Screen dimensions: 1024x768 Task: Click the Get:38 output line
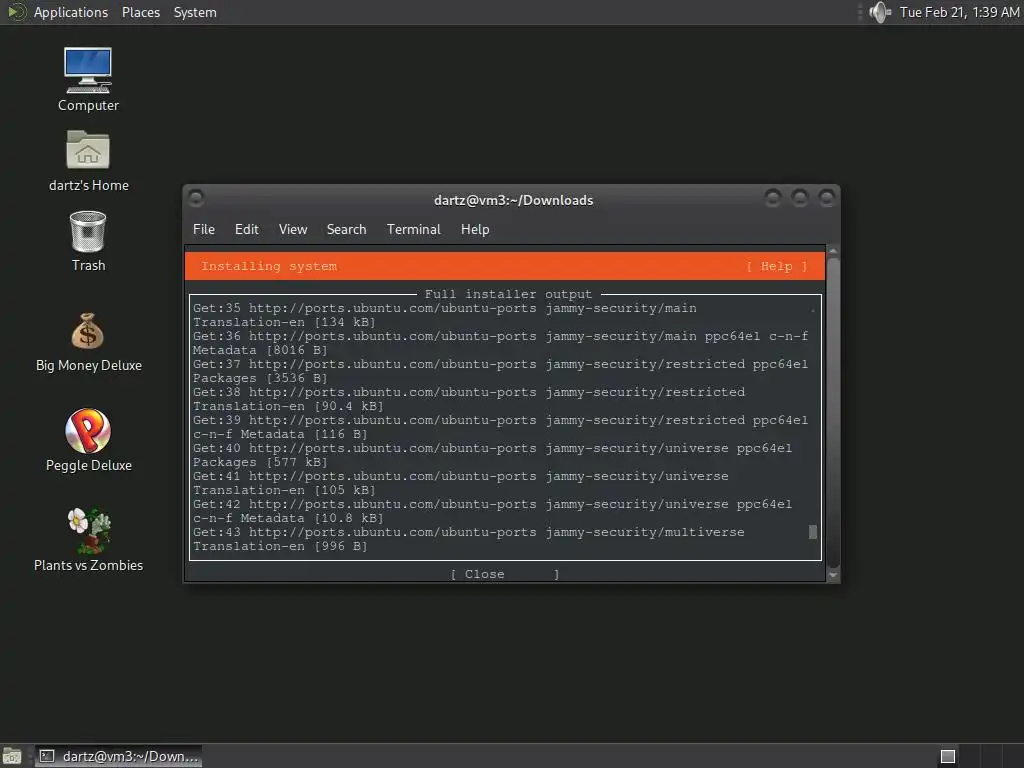(x=469, y=392)
